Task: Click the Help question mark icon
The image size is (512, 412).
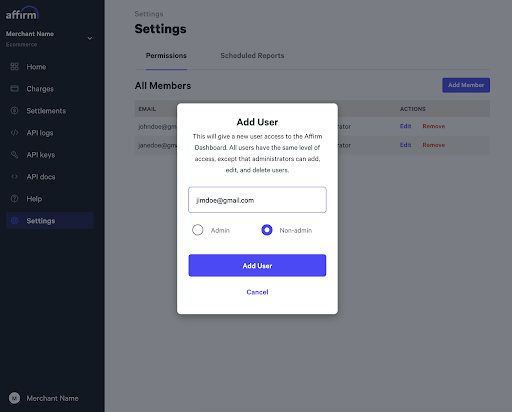Action: (x=14, y=199)
